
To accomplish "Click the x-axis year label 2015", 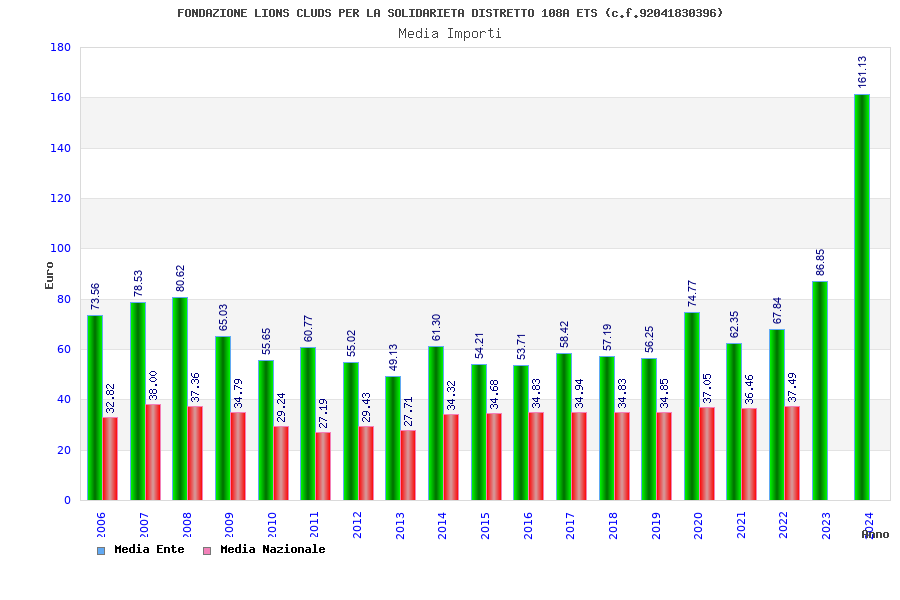I will click(485, 525).
